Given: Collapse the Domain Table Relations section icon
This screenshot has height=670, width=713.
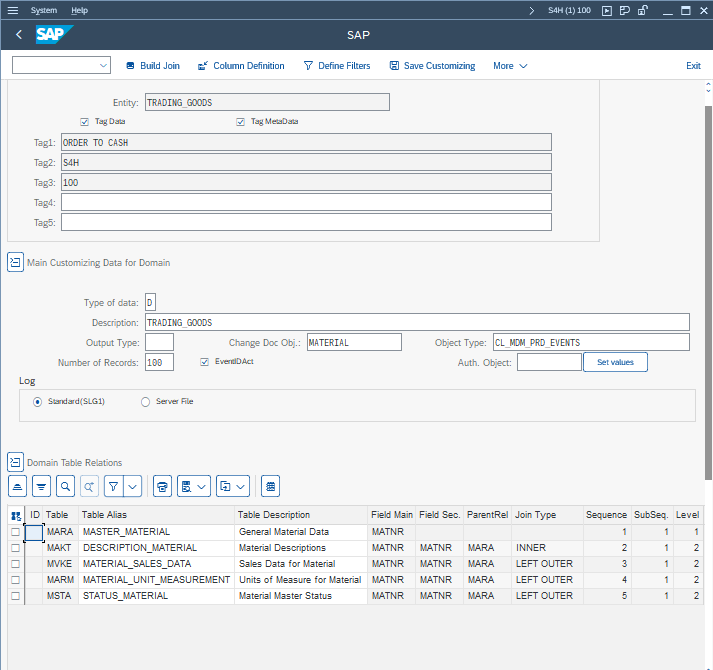Looking at the screenshot, I should [15, 462].
